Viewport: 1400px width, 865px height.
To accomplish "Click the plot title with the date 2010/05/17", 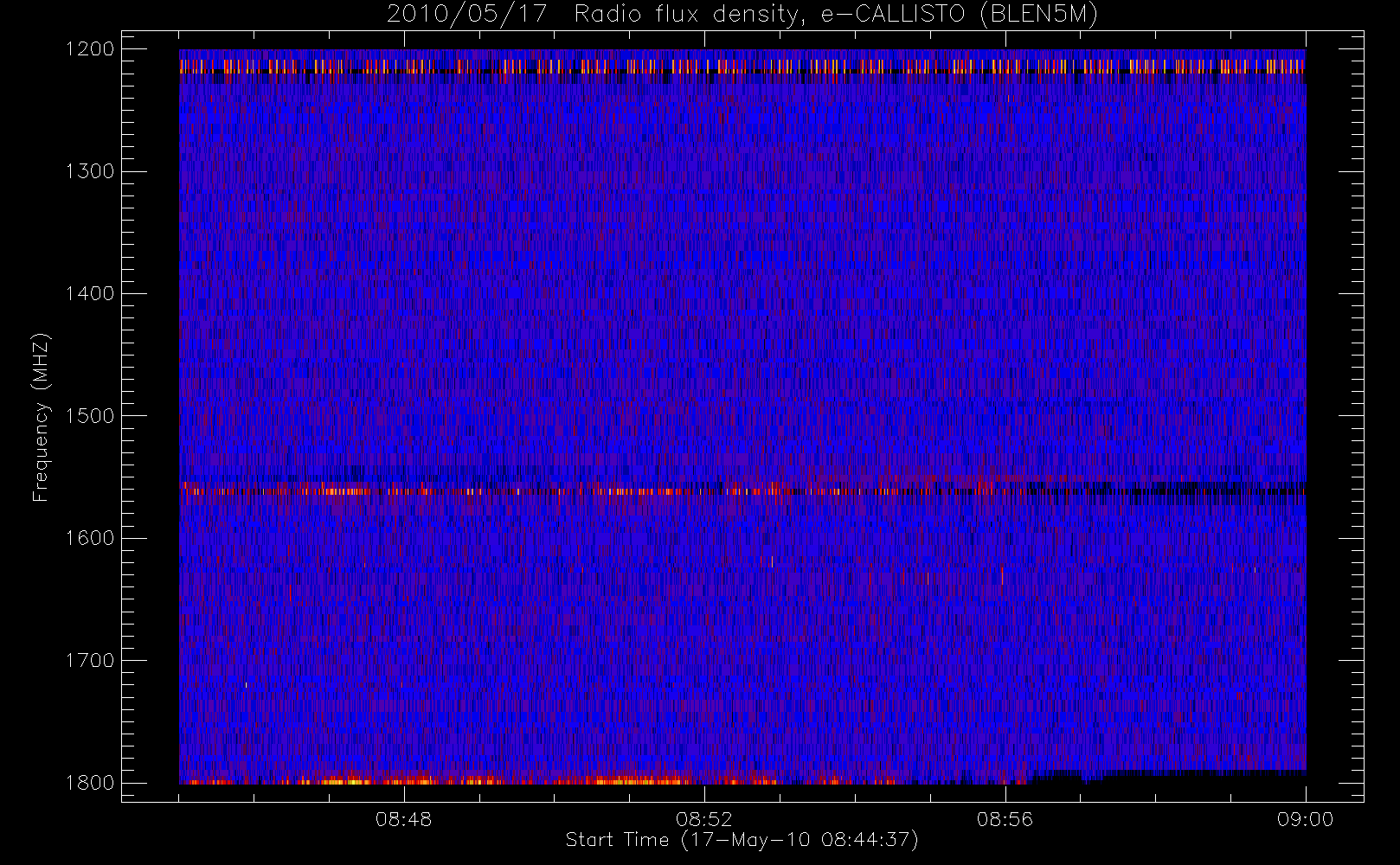I will pyautogui.click(x=742, y=15).
